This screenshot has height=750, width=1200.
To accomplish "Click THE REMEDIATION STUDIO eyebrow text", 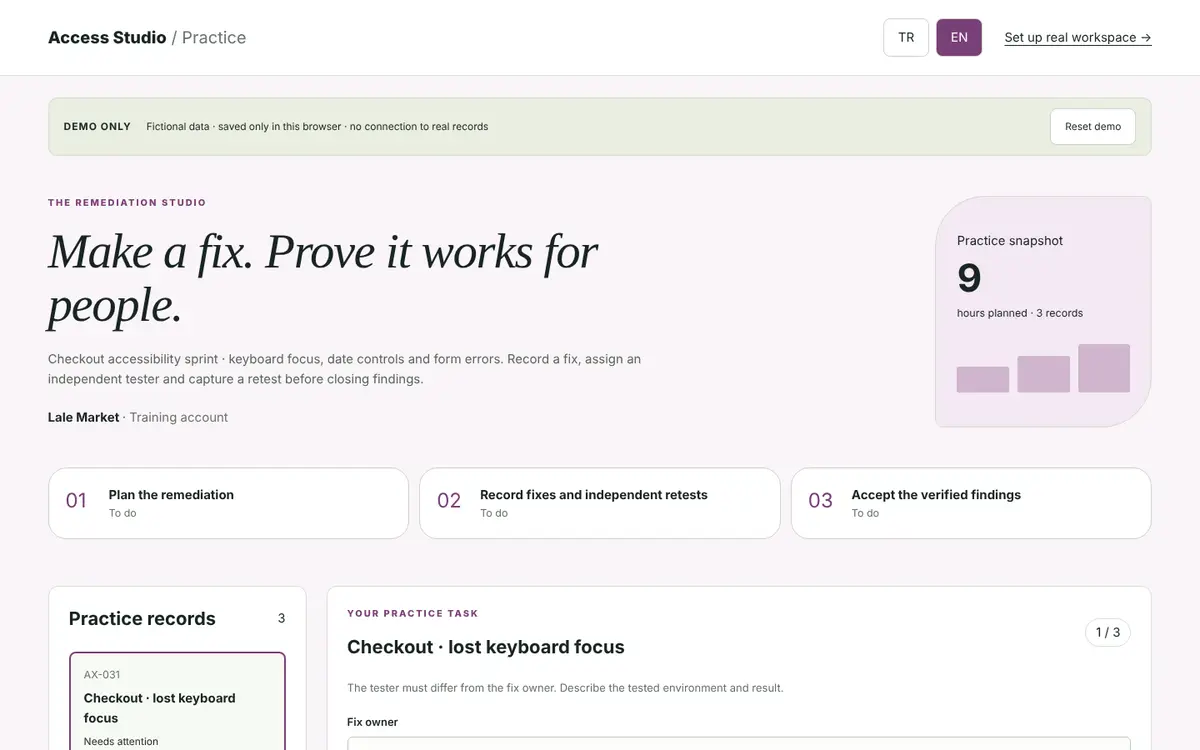I will (127, 203).
